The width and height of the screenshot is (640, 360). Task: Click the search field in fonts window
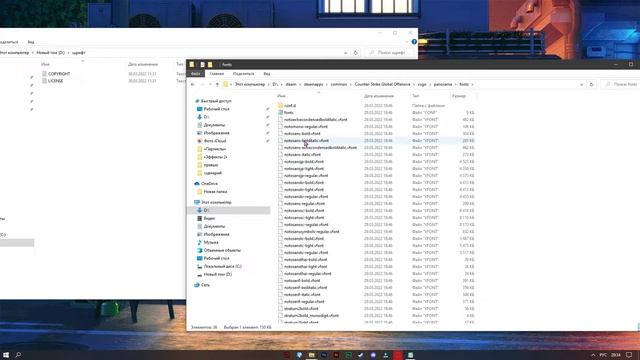point(620,84)
